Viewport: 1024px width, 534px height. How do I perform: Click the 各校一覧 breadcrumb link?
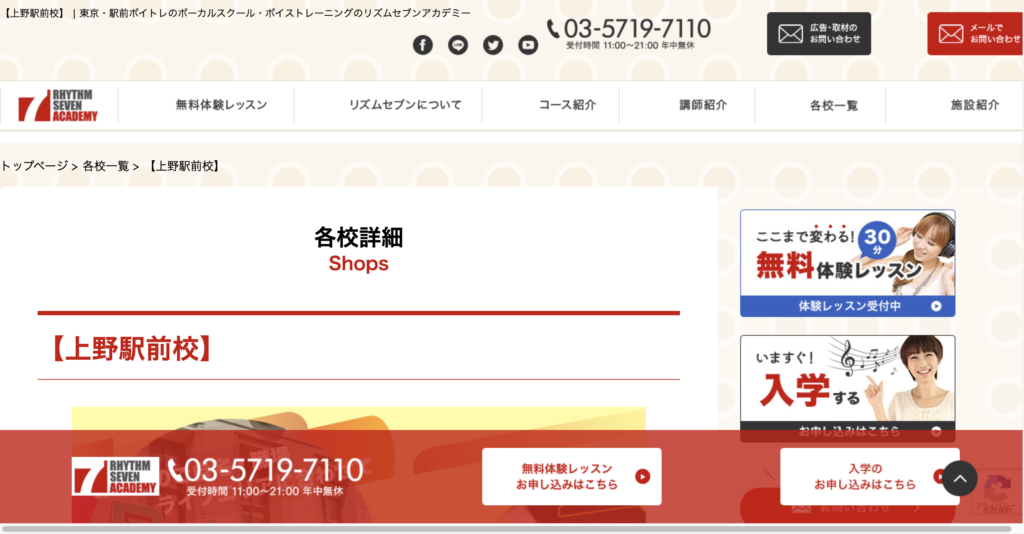pos(106,166)
